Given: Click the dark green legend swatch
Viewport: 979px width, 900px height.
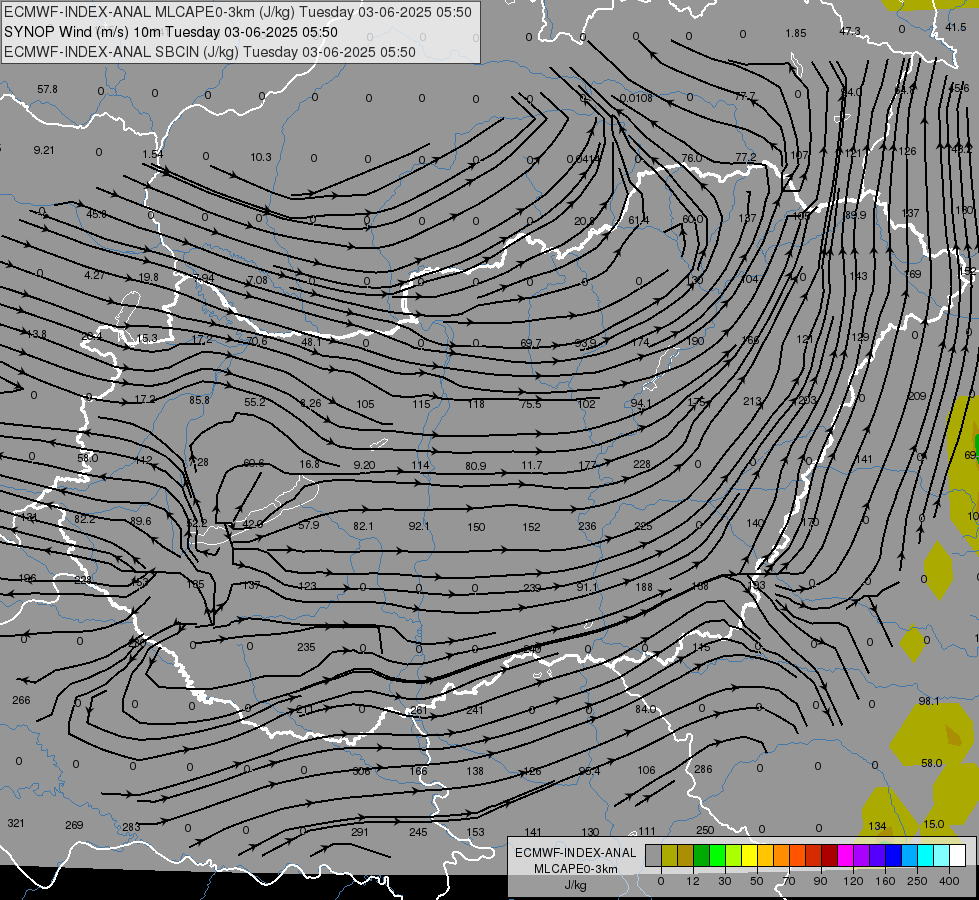Looking at the screenshot, I should [701, 856].
